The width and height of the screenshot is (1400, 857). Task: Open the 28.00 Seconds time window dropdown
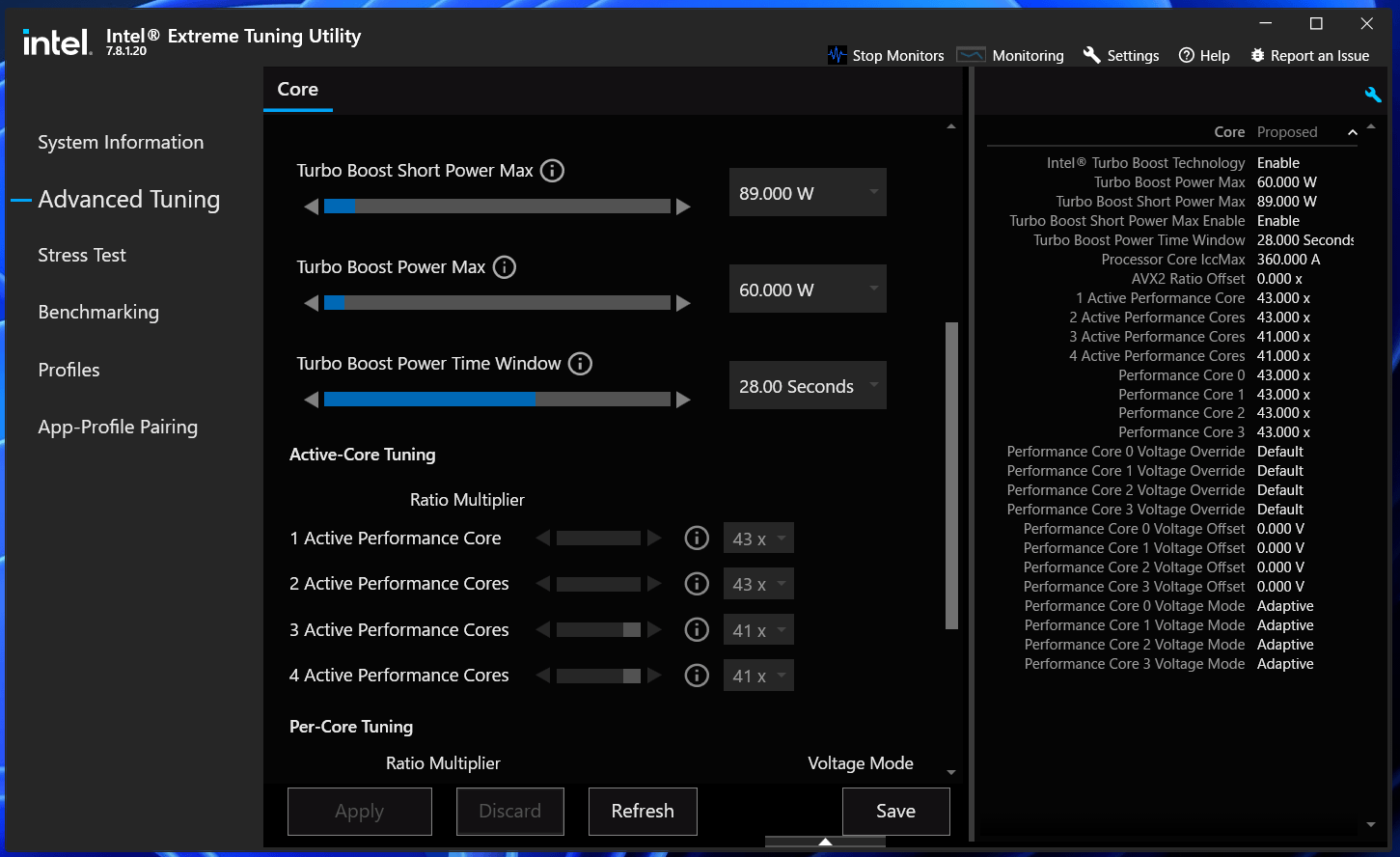coord(808,386)
